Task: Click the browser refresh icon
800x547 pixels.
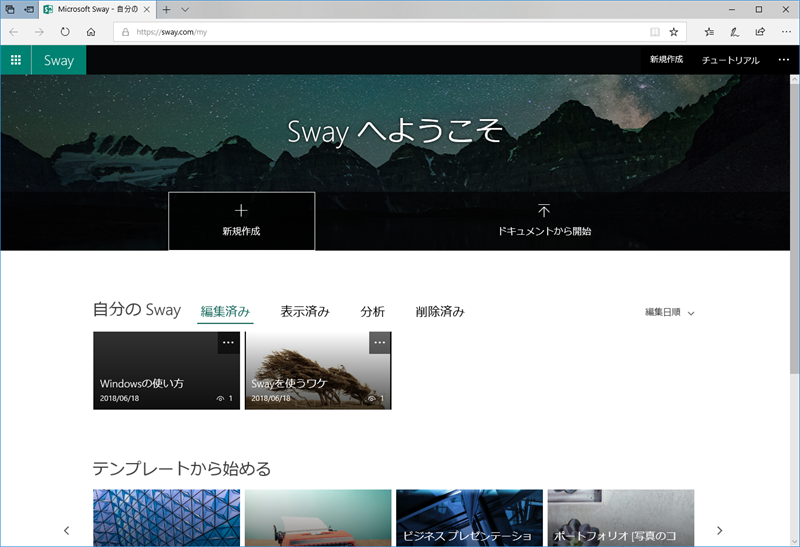Action: tap(65, 32)
